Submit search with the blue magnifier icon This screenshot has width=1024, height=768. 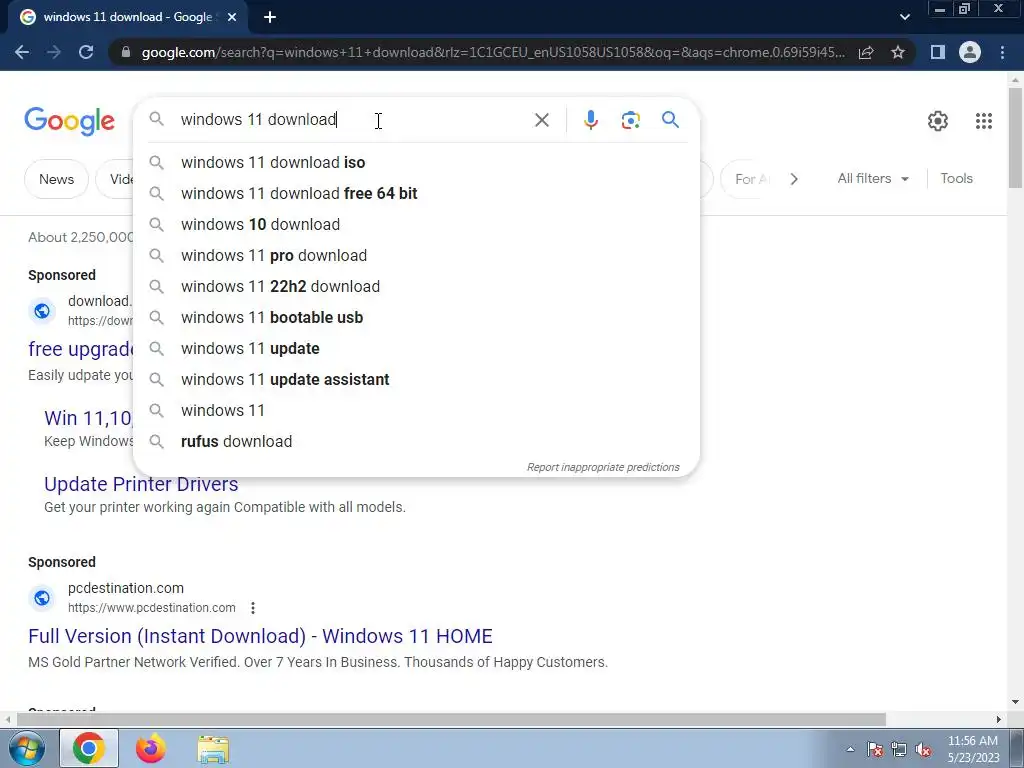[x=670, y=120]
